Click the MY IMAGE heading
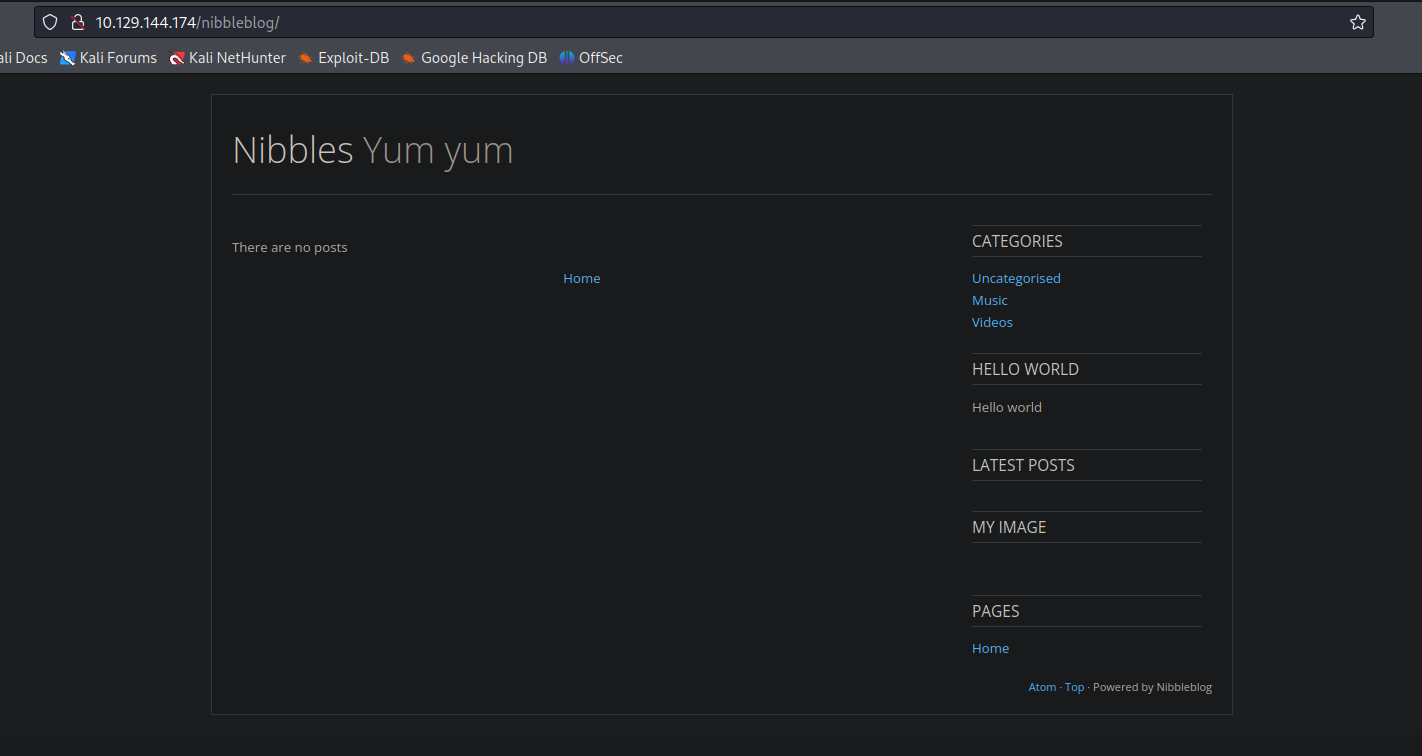This screenshot has width=1422, height=756. tap(1009, 527)
